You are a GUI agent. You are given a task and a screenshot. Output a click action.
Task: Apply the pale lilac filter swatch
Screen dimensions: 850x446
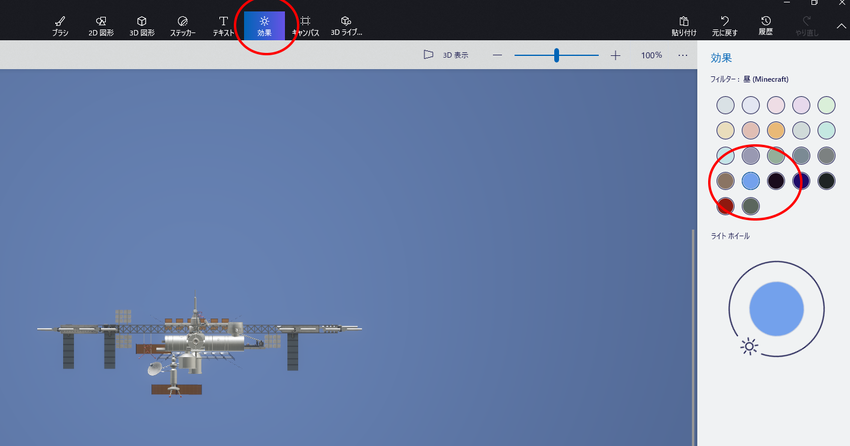801,105
